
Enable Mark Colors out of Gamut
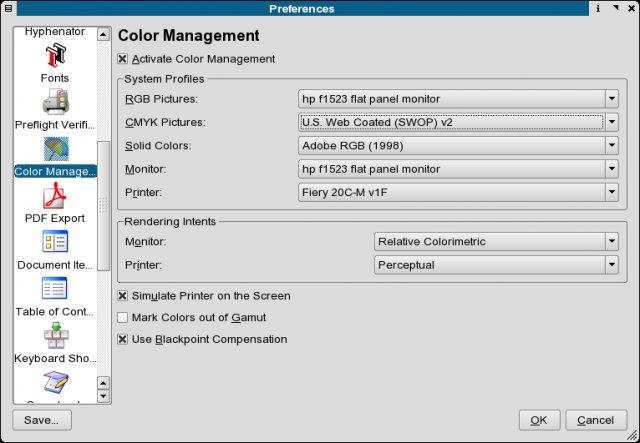pyautogui.click(x=122, y=317)
